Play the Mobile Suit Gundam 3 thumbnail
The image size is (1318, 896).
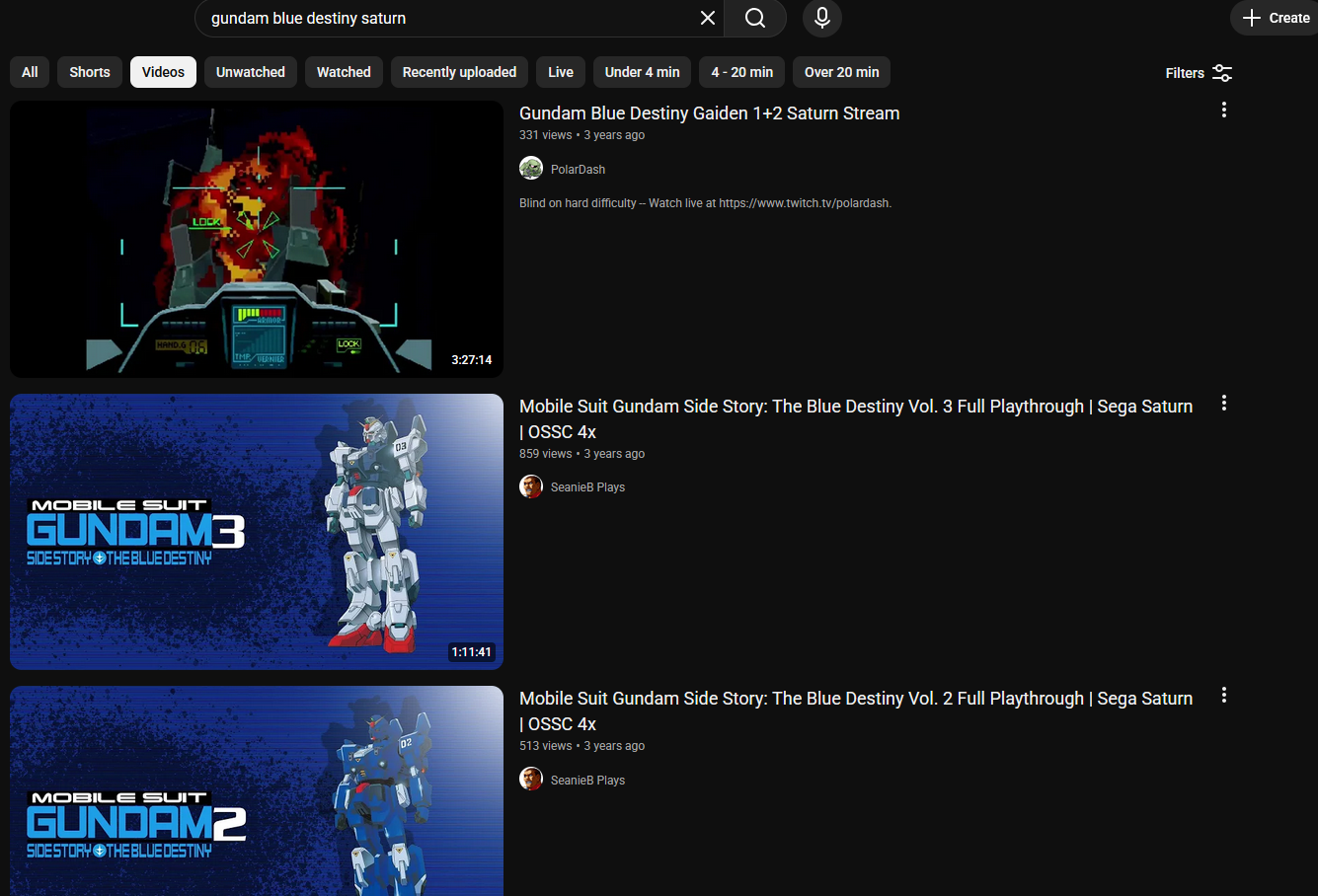(257, 532)
